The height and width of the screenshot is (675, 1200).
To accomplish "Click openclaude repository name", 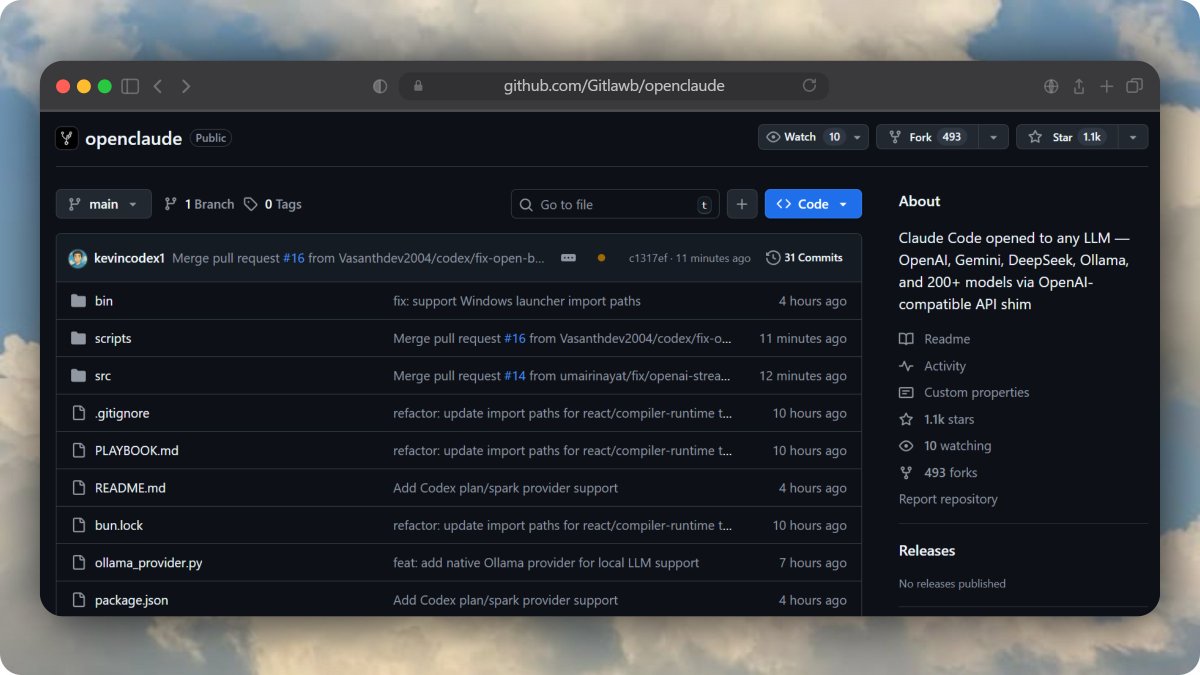I will coord(134,138).
